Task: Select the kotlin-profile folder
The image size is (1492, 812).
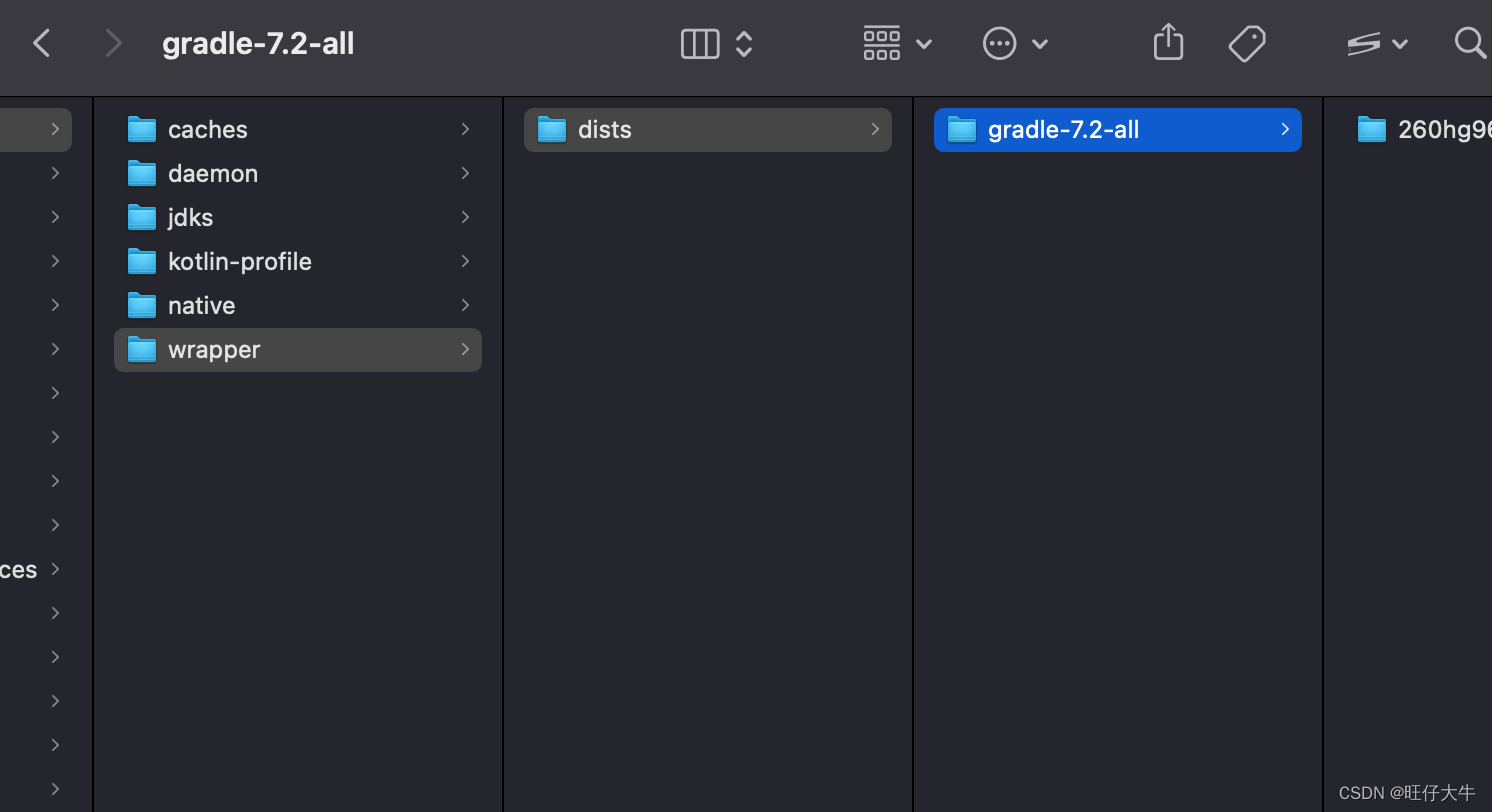Action: click(298, 261)
